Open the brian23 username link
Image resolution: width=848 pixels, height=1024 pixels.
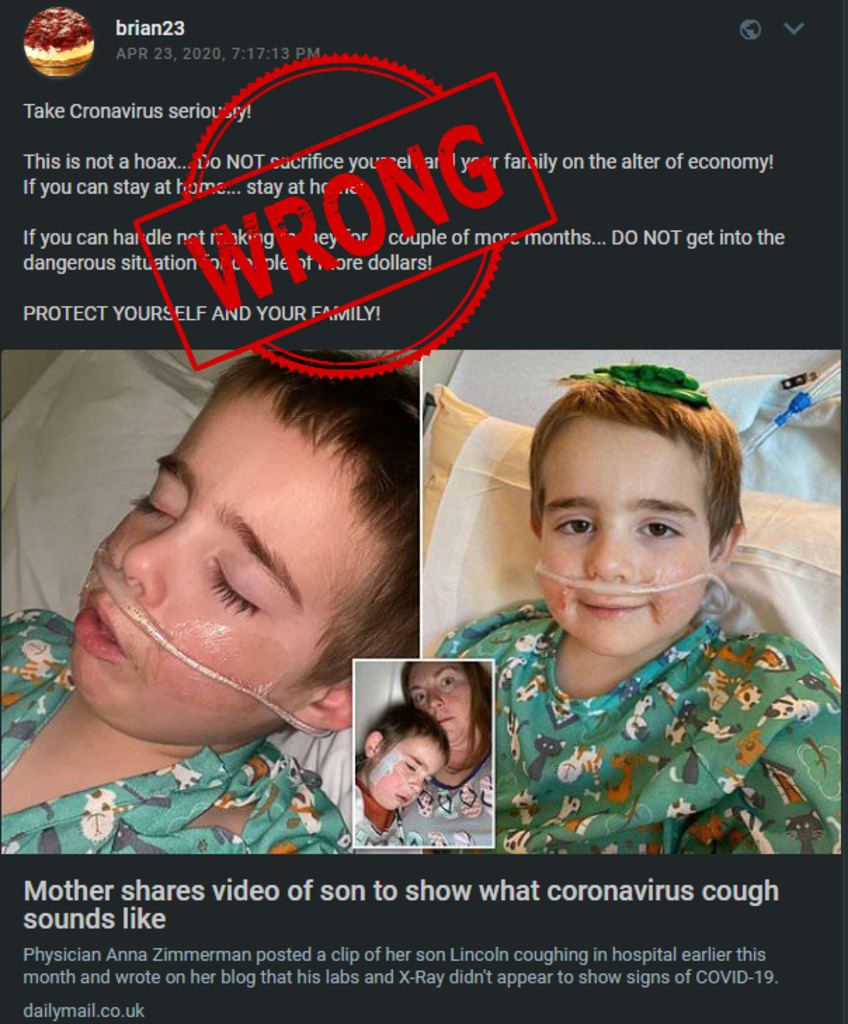(x=150, y=28)
